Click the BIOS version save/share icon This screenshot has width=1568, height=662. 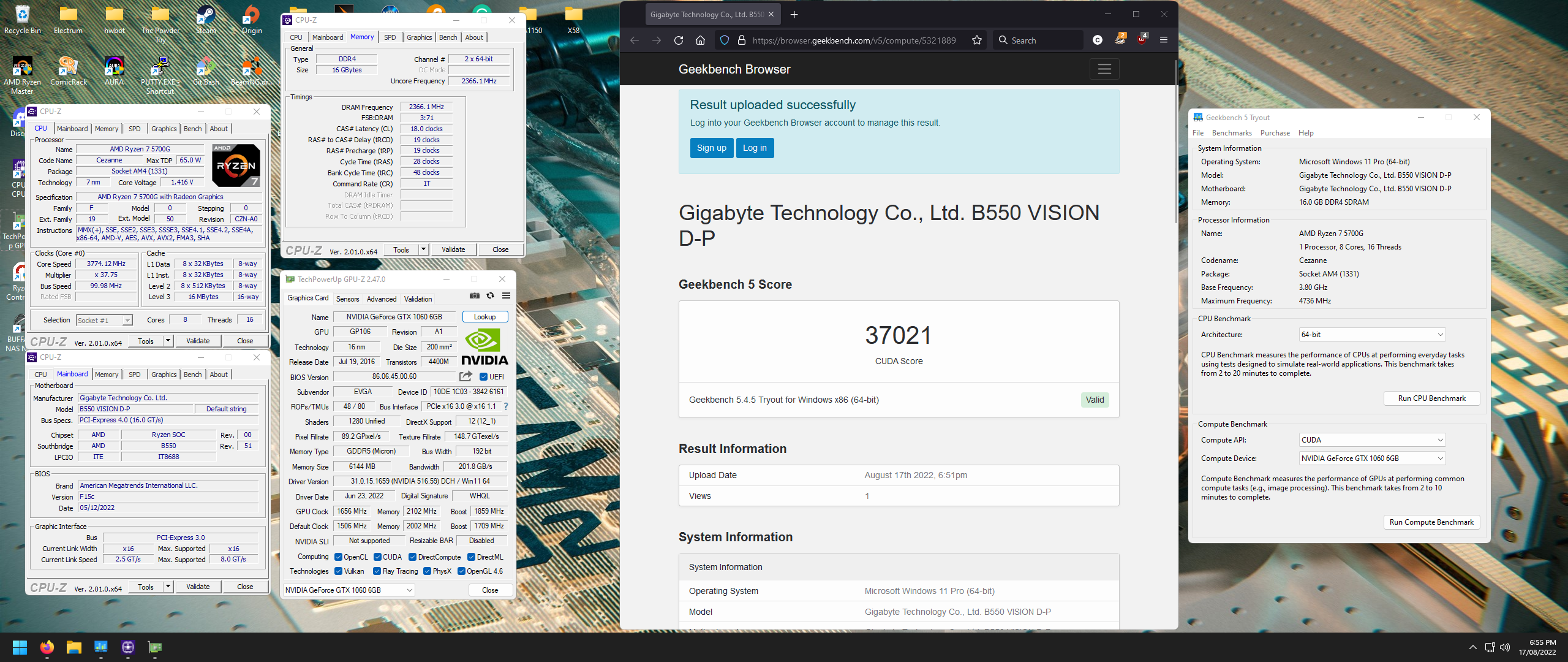pyautogui.click(x=466, y=376)
